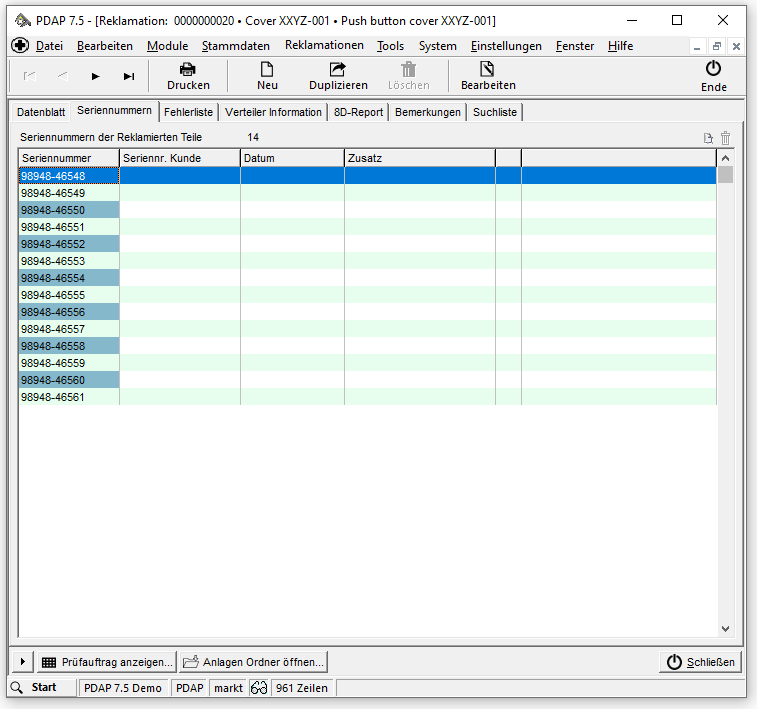Screen dimensions: 757x709
Task: Click the Löschen trash icon in toolbar
Action: (x=408, y=70)
